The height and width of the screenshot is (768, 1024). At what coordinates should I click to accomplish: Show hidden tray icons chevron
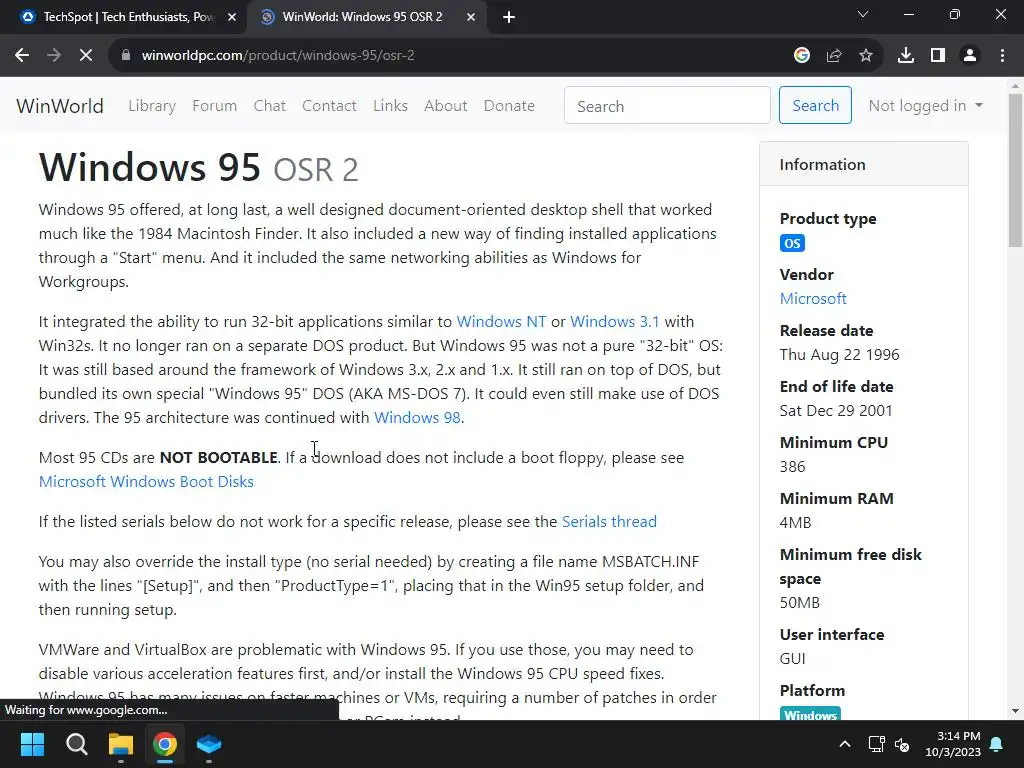tap(844, 744)
